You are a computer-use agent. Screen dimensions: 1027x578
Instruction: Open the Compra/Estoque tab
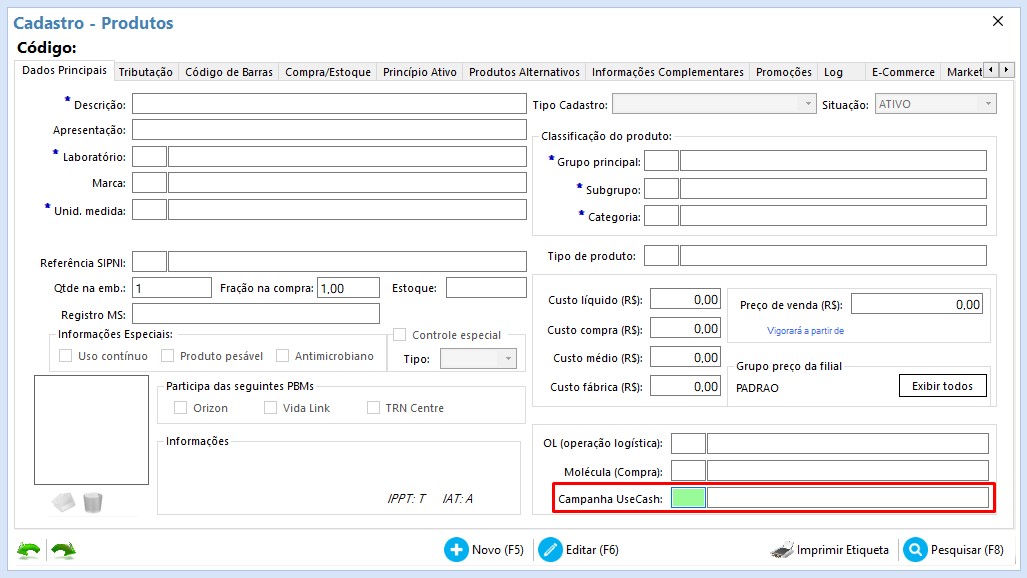click(x=328, y=72)
